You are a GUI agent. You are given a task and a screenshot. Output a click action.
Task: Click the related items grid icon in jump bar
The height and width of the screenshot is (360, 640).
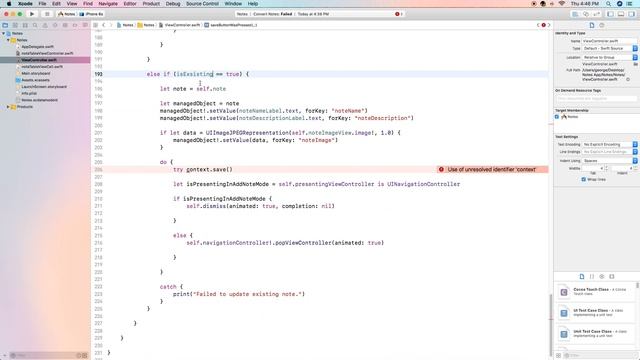click(x=96, y=25)
